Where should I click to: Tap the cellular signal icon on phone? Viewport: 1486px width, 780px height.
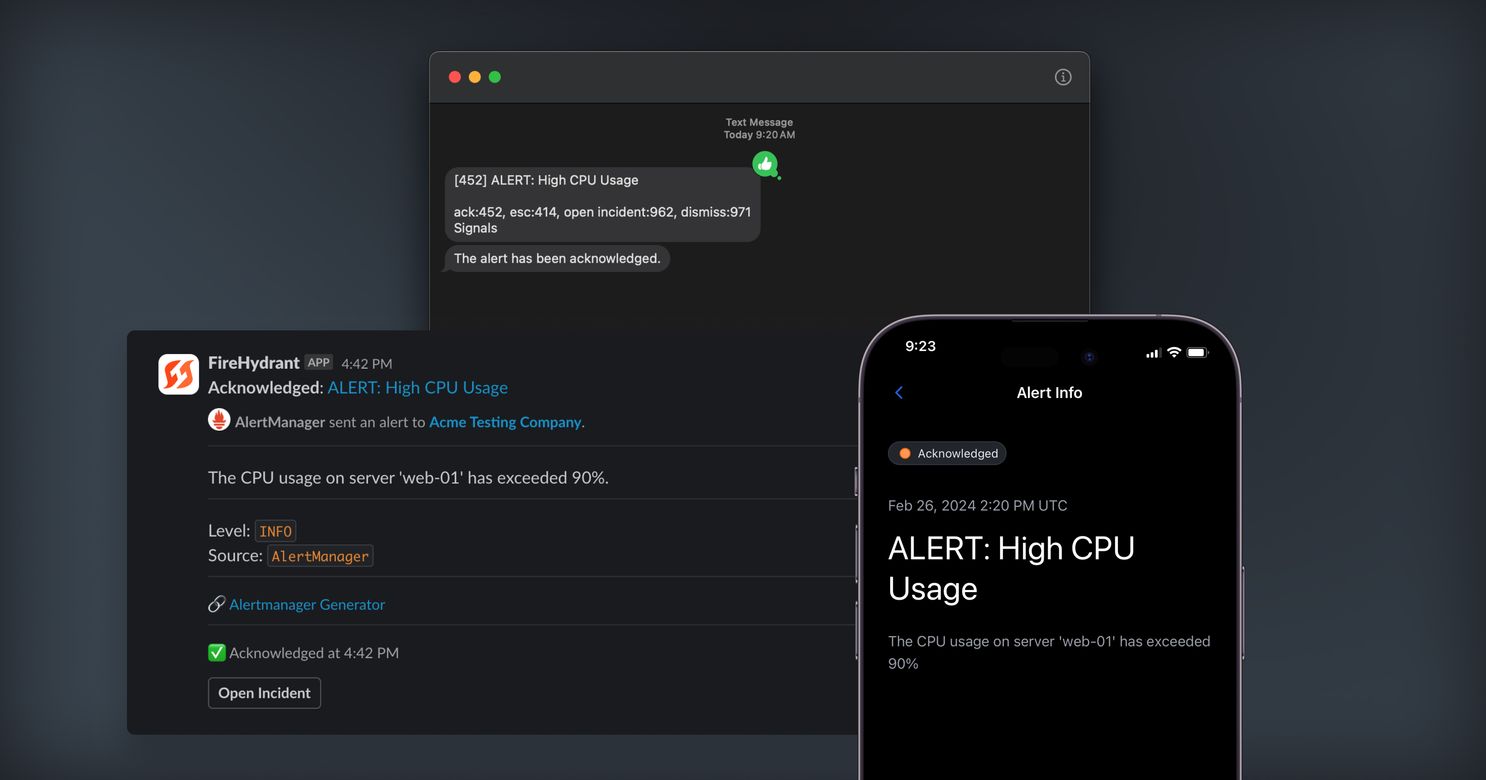click(1153, 352)
